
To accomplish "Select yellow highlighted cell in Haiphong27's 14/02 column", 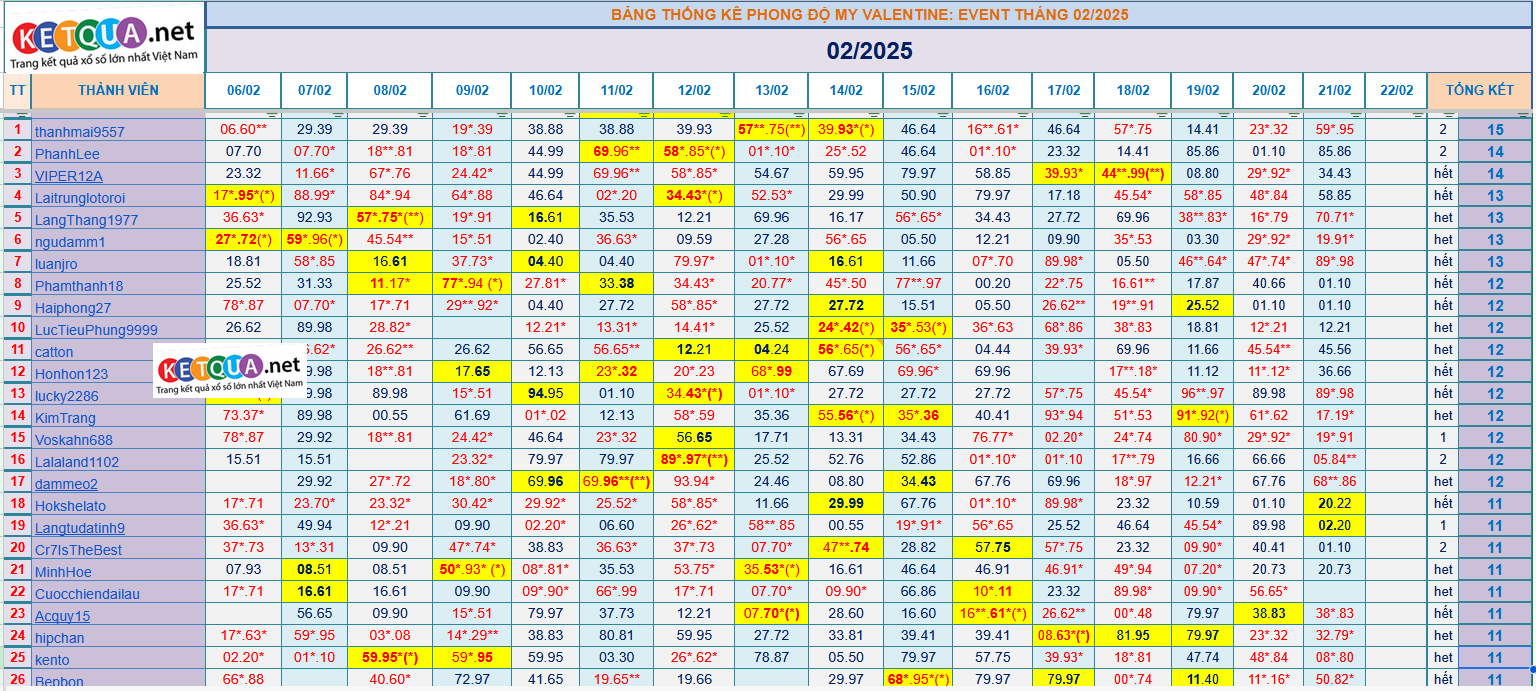I will click(x=845, y=306).
